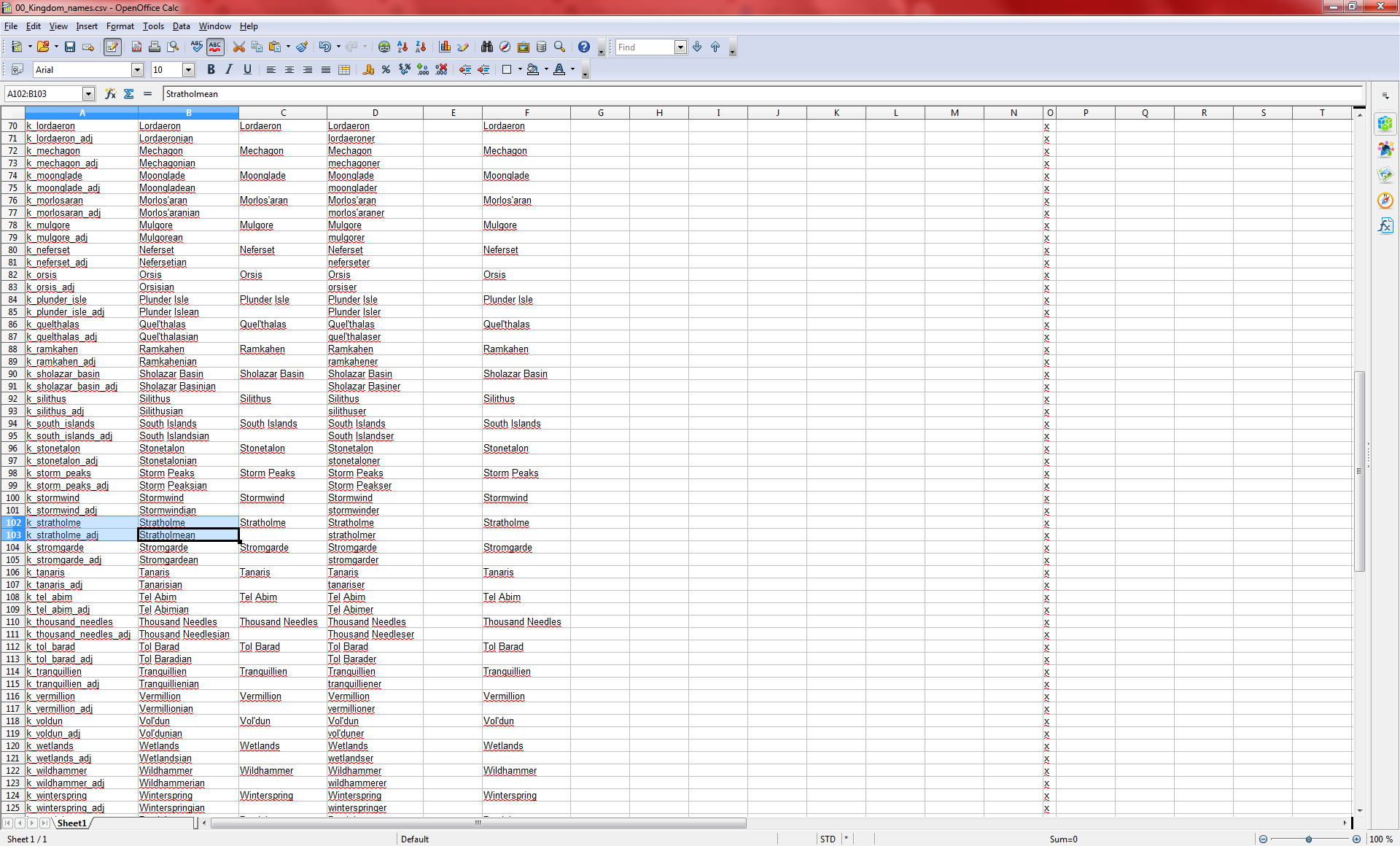
Task: Switch to the Sheet1 tab
Action: [71, 823]
